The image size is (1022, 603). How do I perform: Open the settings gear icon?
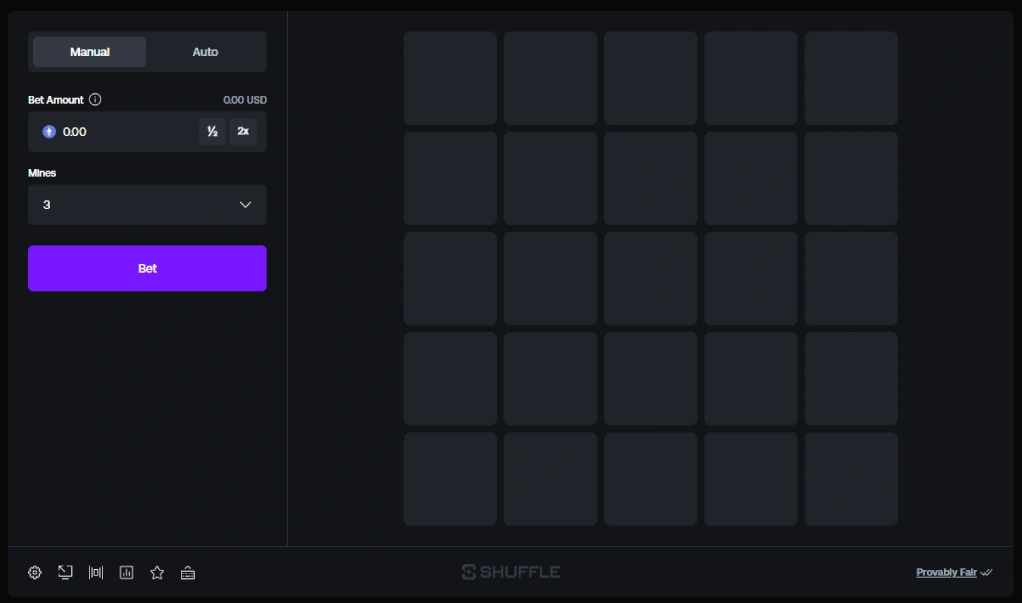tap(35, 572)
